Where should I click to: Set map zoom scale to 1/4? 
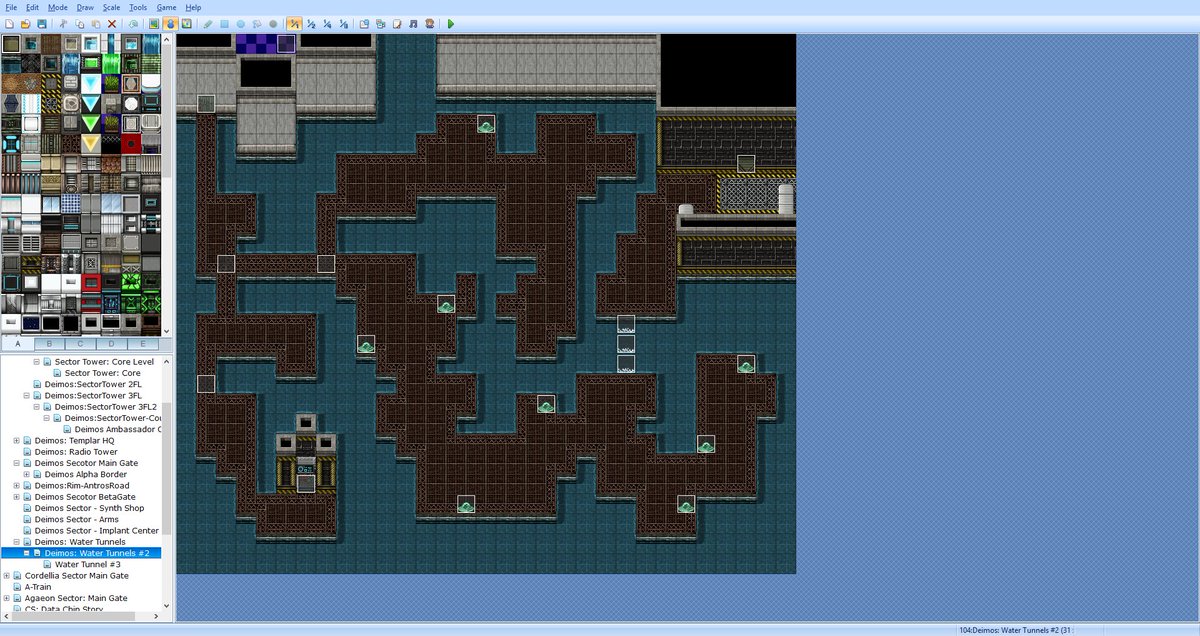pos(327,23)
